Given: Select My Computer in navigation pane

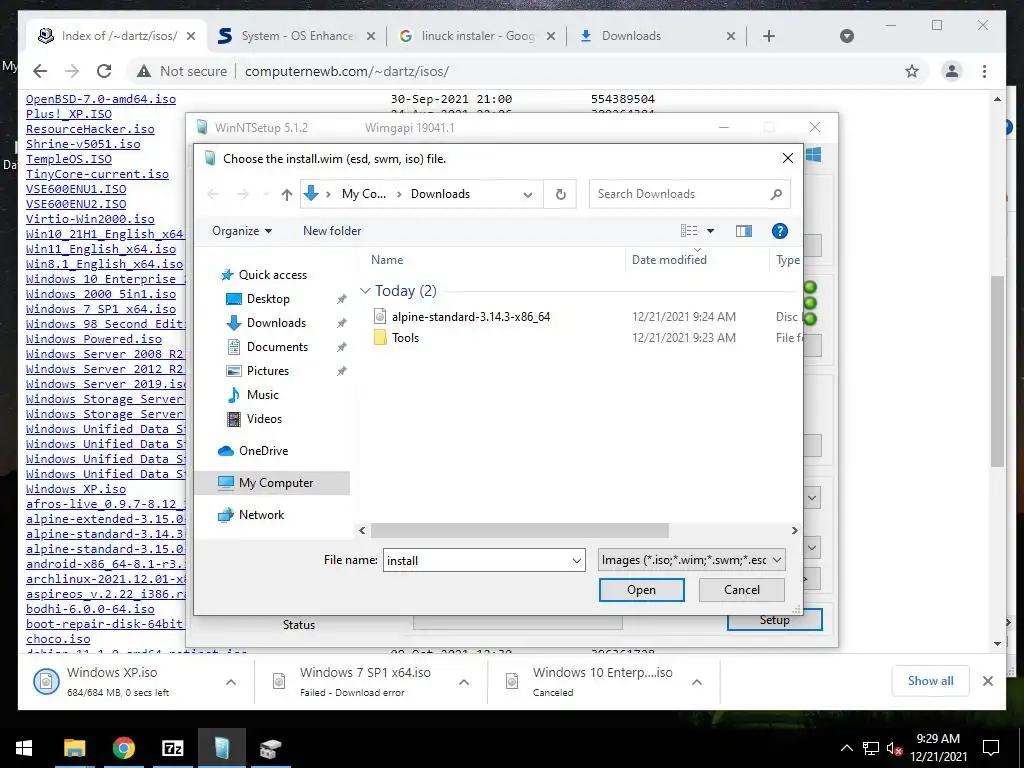Looking at the screenshot, I should [276, 483].
